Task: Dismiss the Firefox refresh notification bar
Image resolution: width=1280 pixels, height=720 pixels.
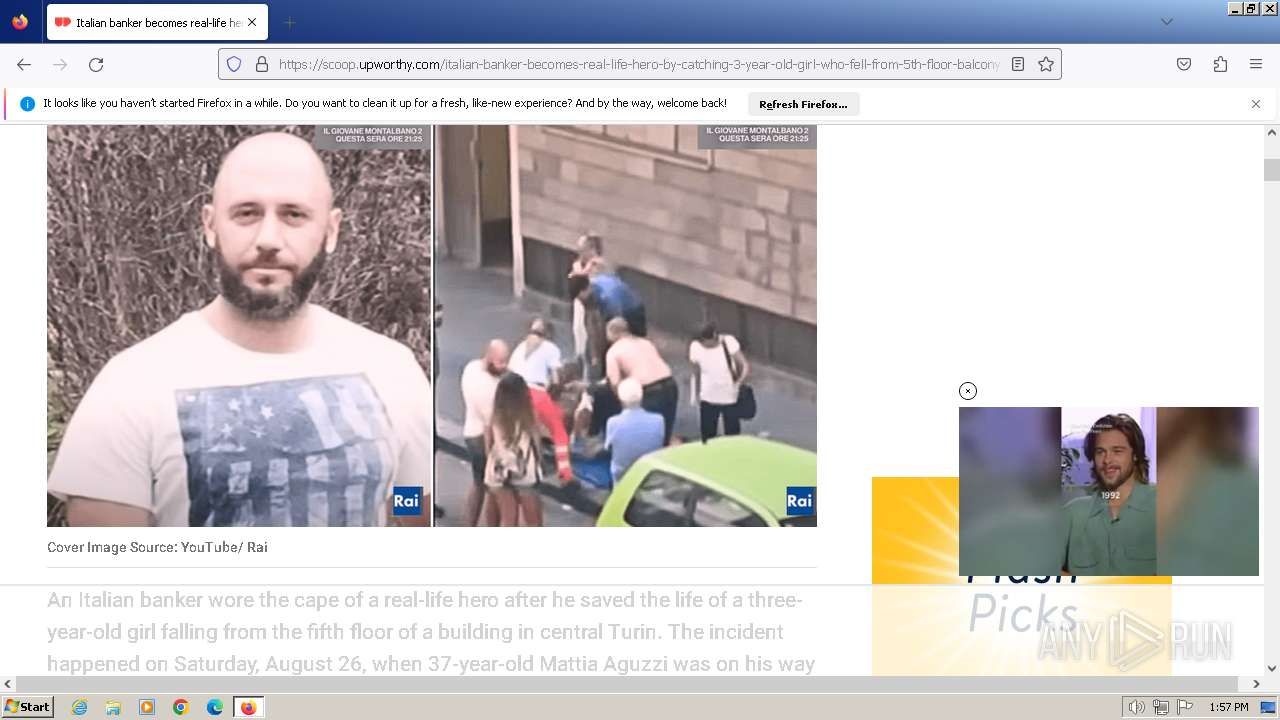Action: (x=1256, y=104)
